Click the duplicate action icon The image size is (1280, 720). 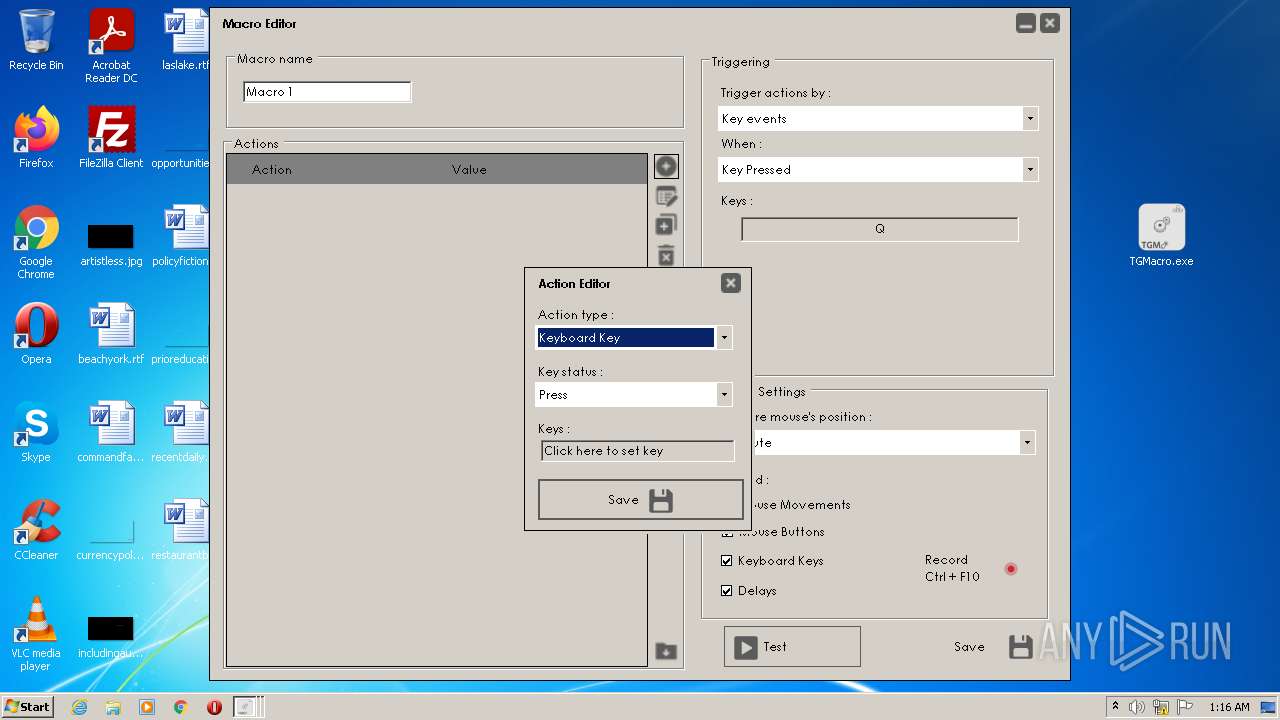pyautogui.click(x=666, y=225)
